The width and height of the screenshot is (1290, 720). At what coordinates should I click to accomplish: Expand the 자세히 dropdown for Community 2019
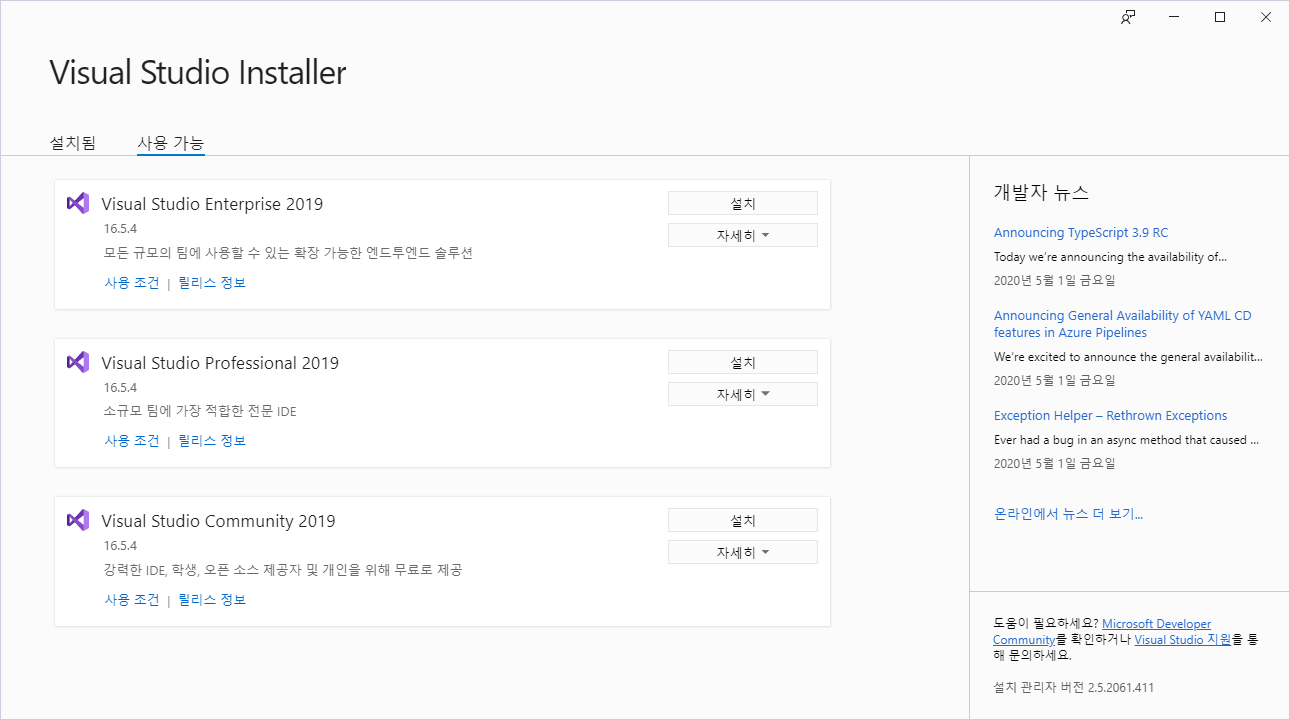[742, 552]
